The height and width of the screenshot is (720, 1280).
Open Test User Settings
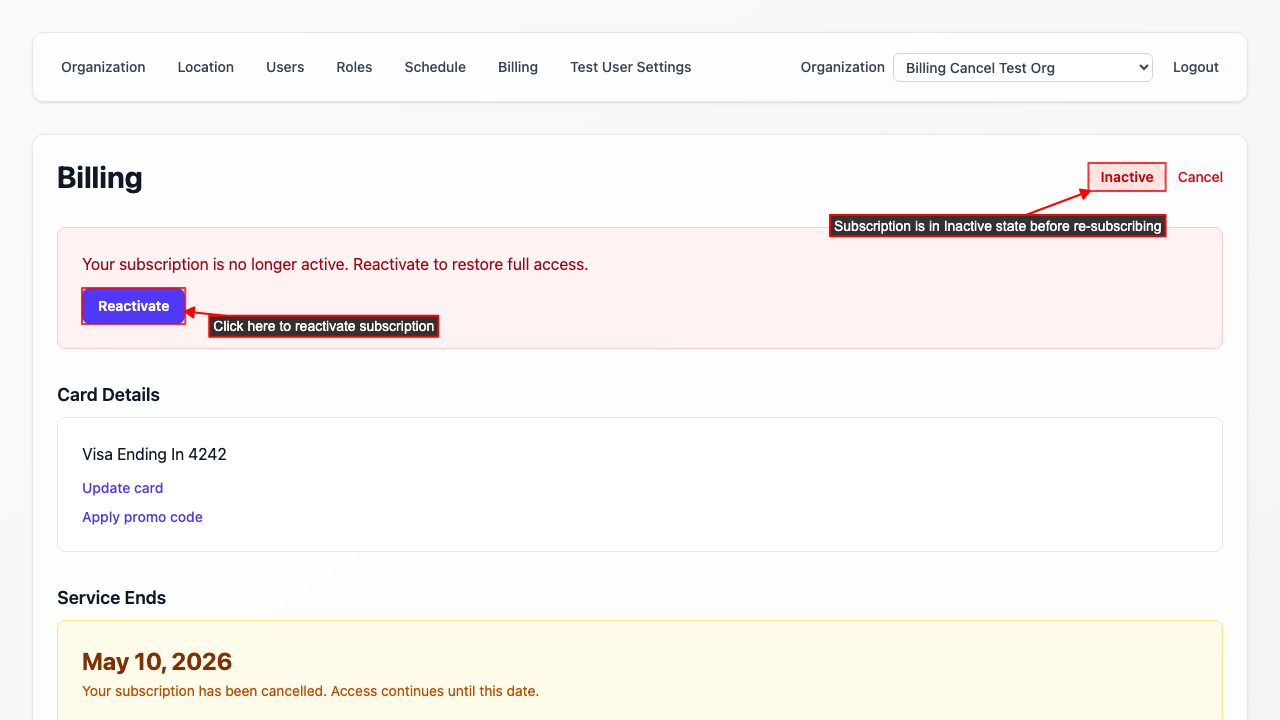click(630, 67)
